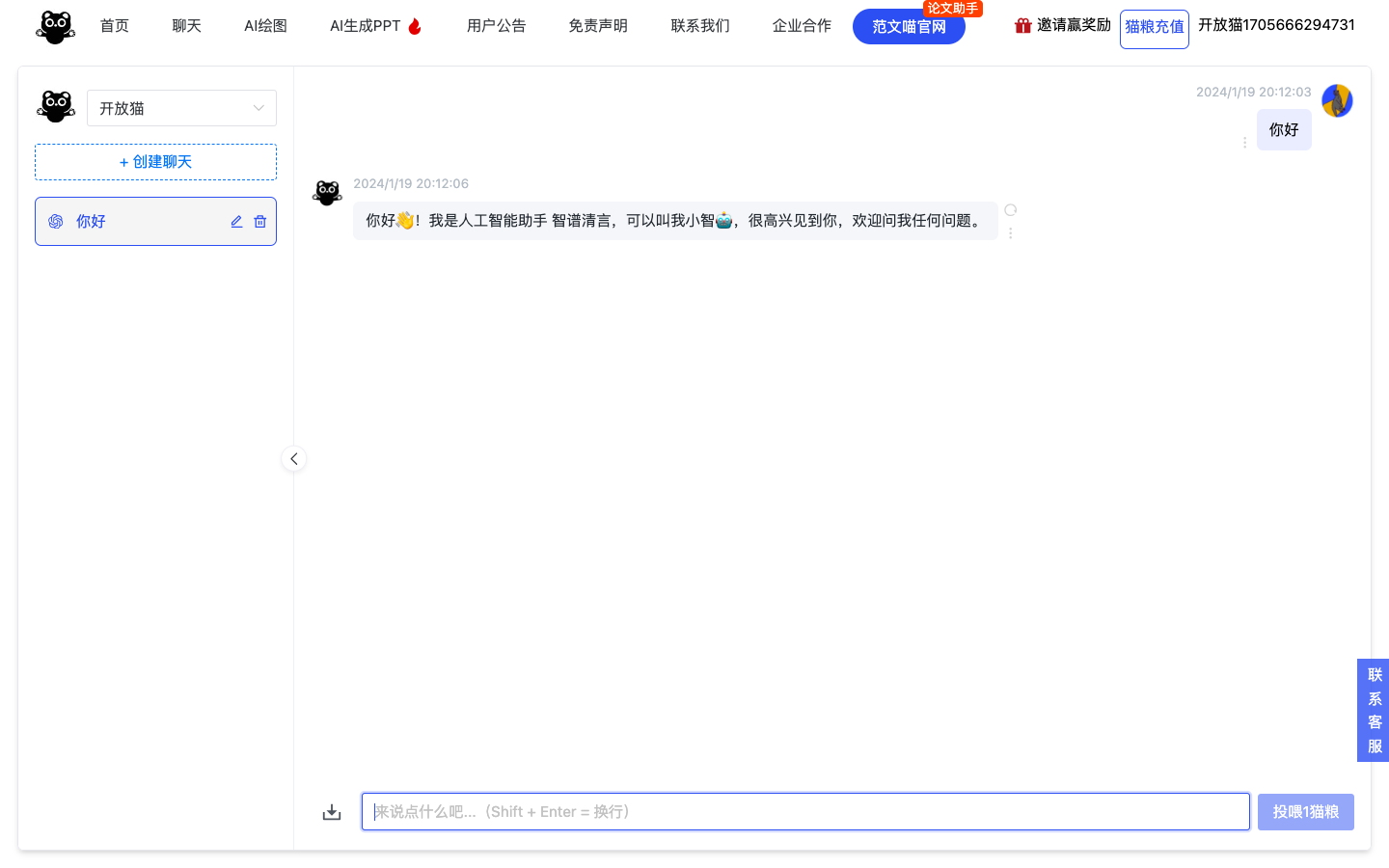
Task: Open the edit pencil icon for chat '你好'
Action: [x=236, y=221]
